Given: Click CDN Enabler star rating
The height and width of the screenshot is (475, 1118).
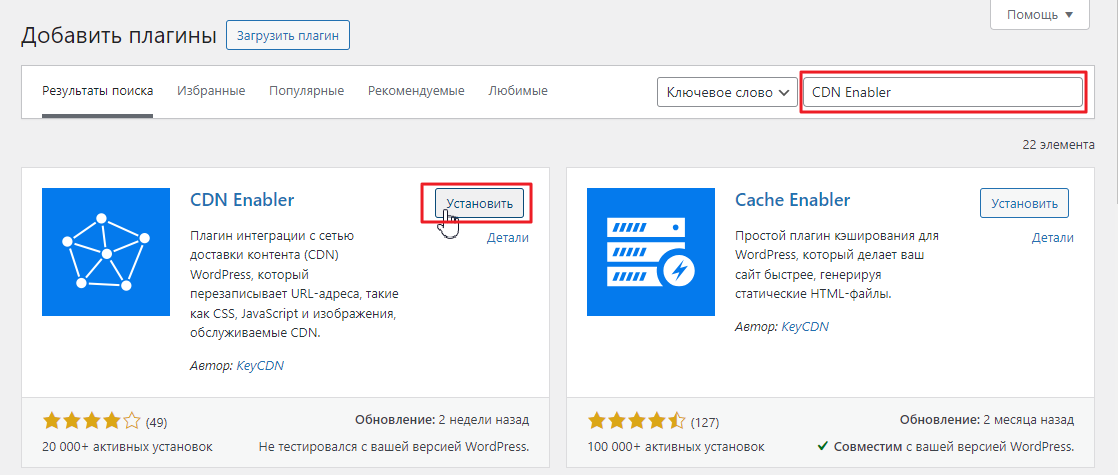Looking at the screenshot, I should 92,421.
